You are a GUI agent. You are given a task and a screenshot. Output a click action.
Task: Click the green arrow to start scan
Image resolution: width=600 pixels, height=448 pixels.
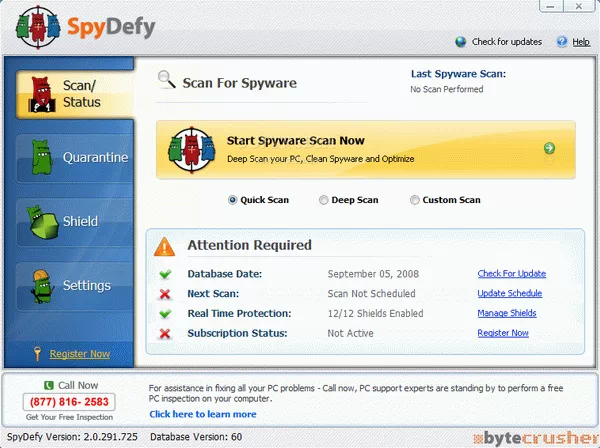tap(549, 148)
